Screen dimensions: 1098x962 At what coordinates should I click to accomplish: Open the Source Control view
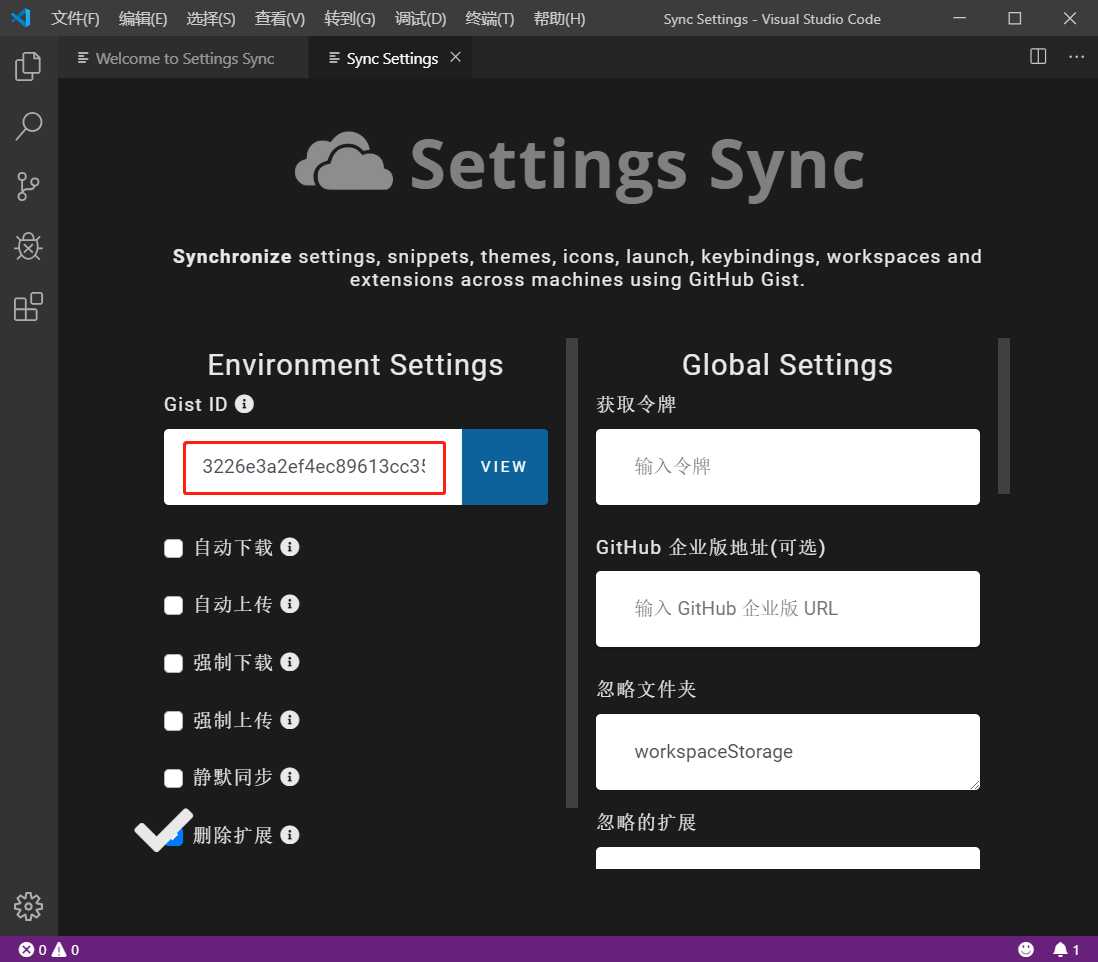[28, 187]
